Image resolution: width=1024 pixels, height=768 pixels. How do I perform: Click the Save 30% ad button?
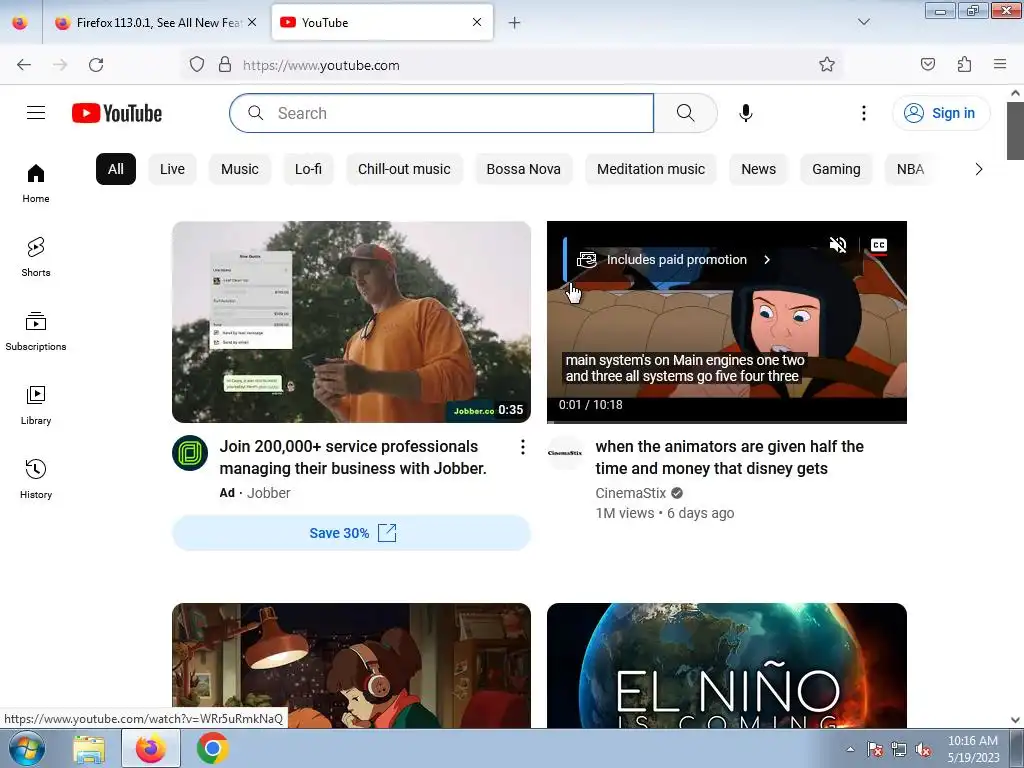coord(351,533)
